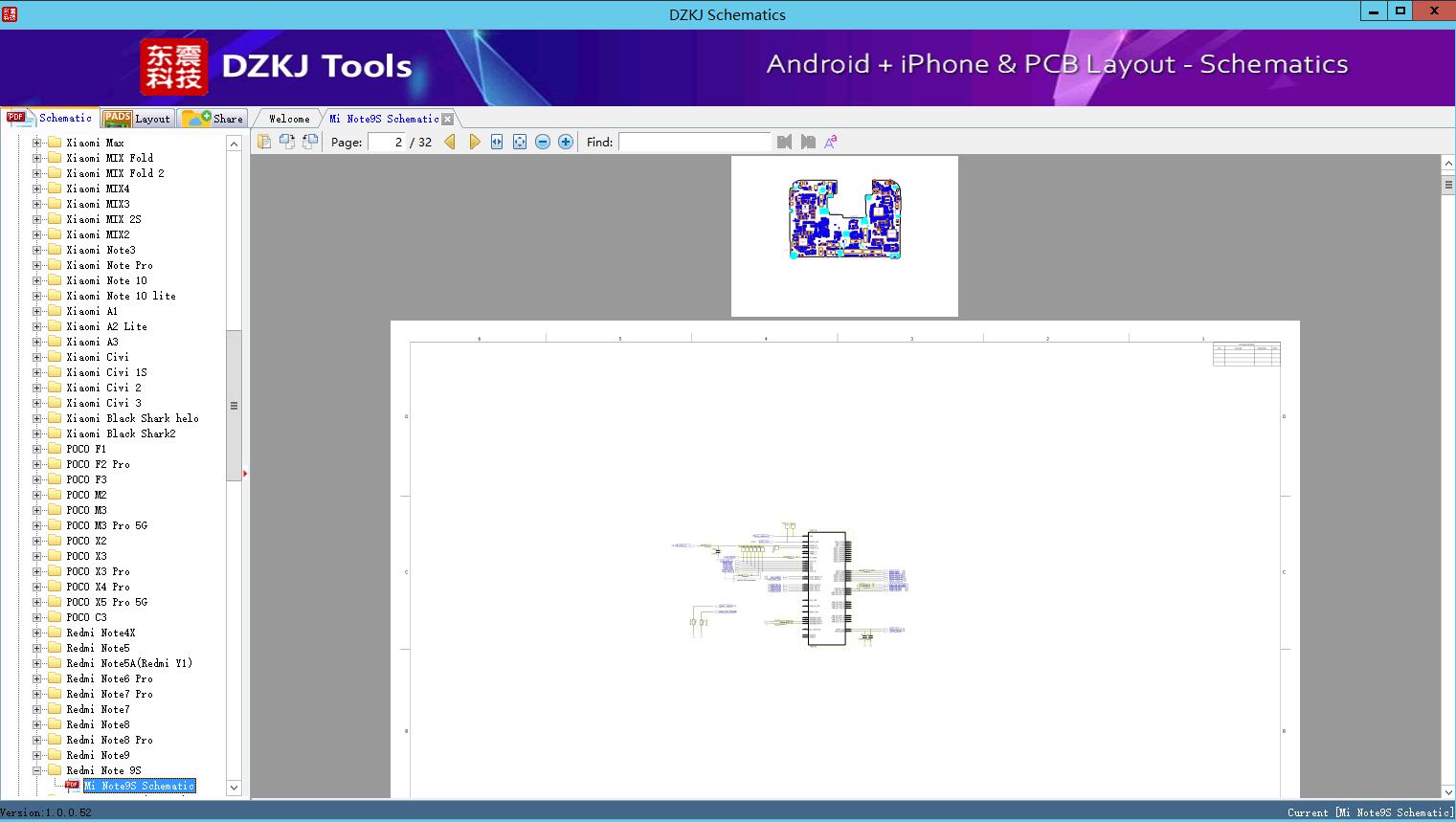
Task: Click the document viewer scrollbar thumb
Action: click(x=1448, y=186)
